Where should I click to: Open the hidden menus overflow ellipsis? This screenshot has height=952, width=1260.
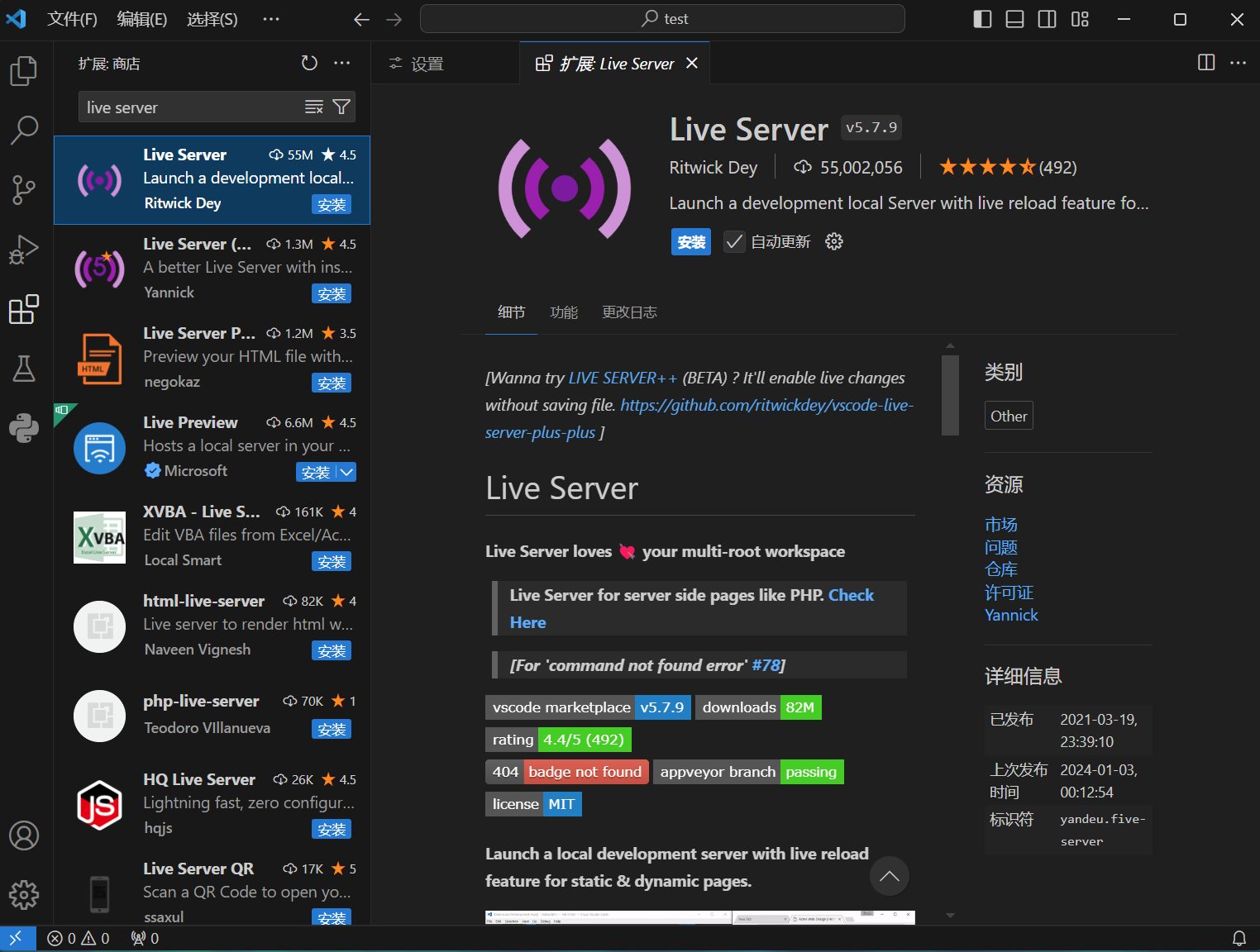point(271,19)
